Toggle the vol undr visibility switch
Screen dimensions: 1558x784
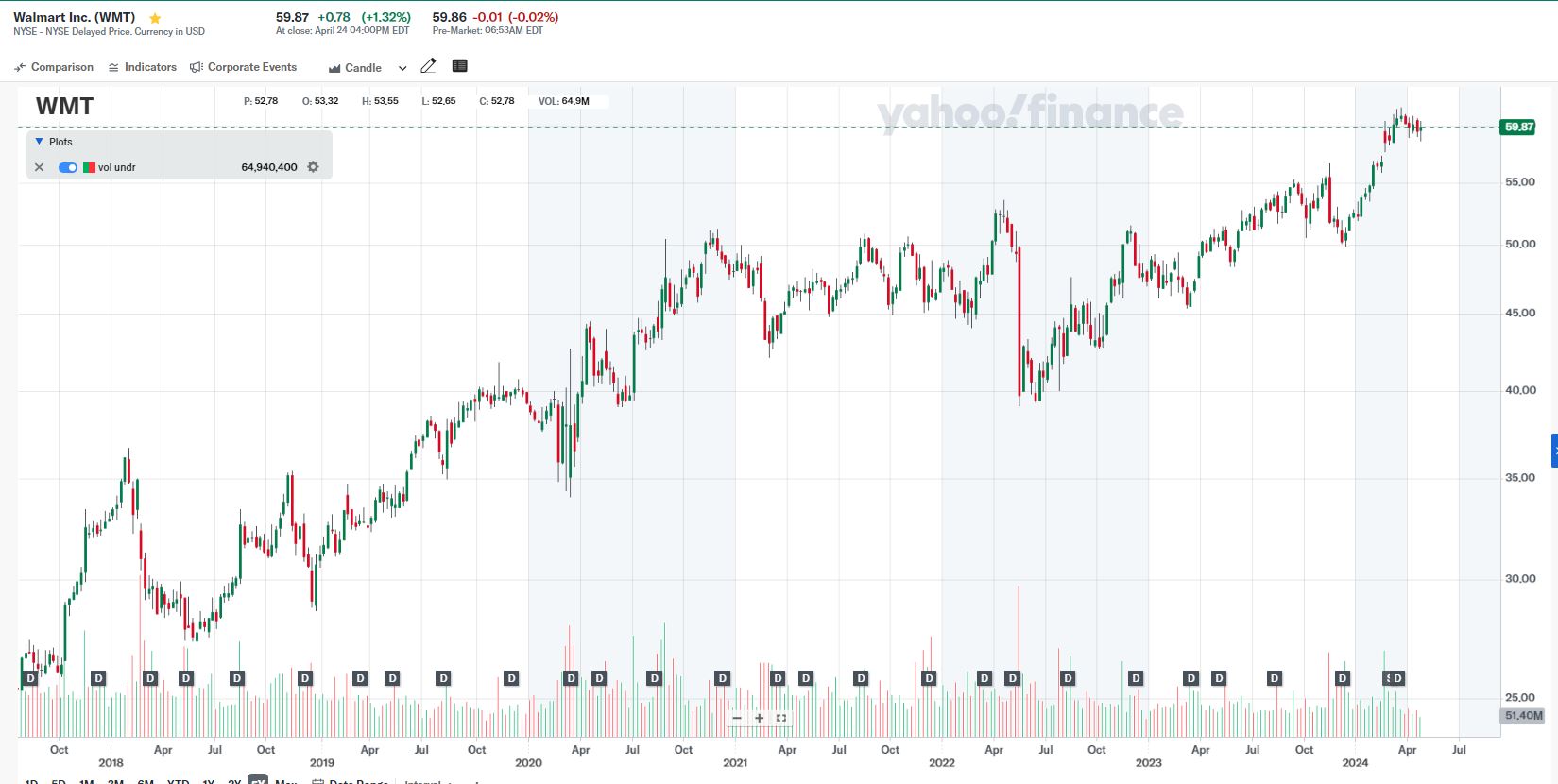pos(68,167)
